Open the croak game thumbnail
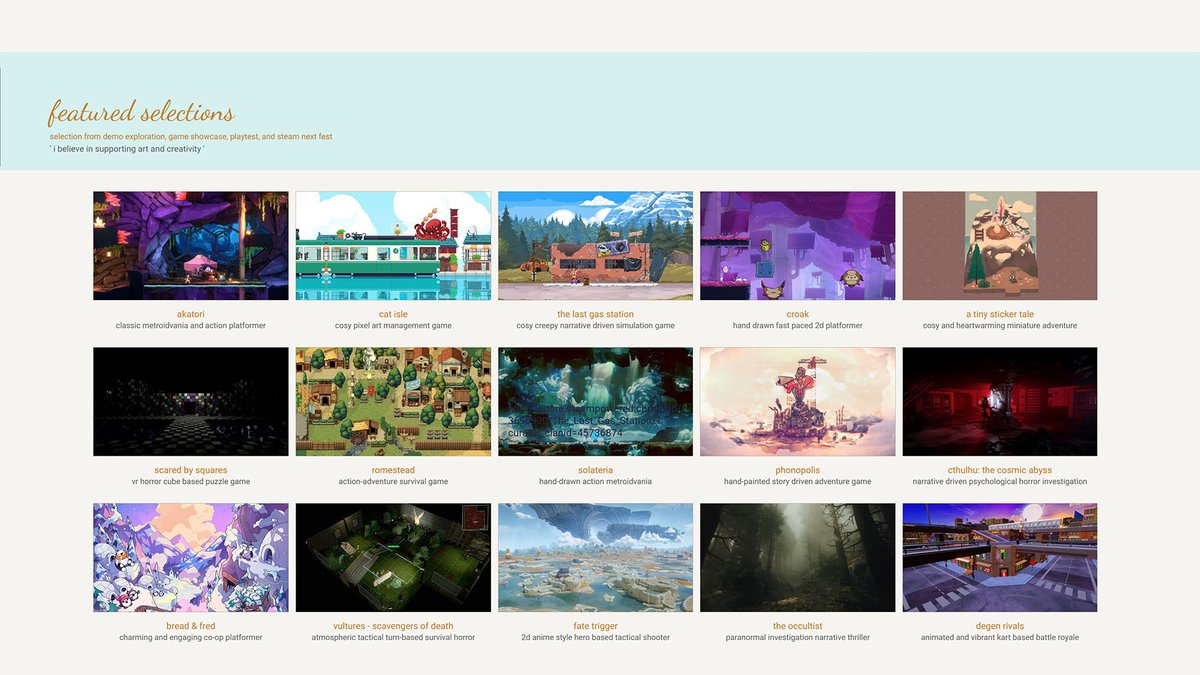Viewport: 1200px width, 675px height. (x=797, y=246)
